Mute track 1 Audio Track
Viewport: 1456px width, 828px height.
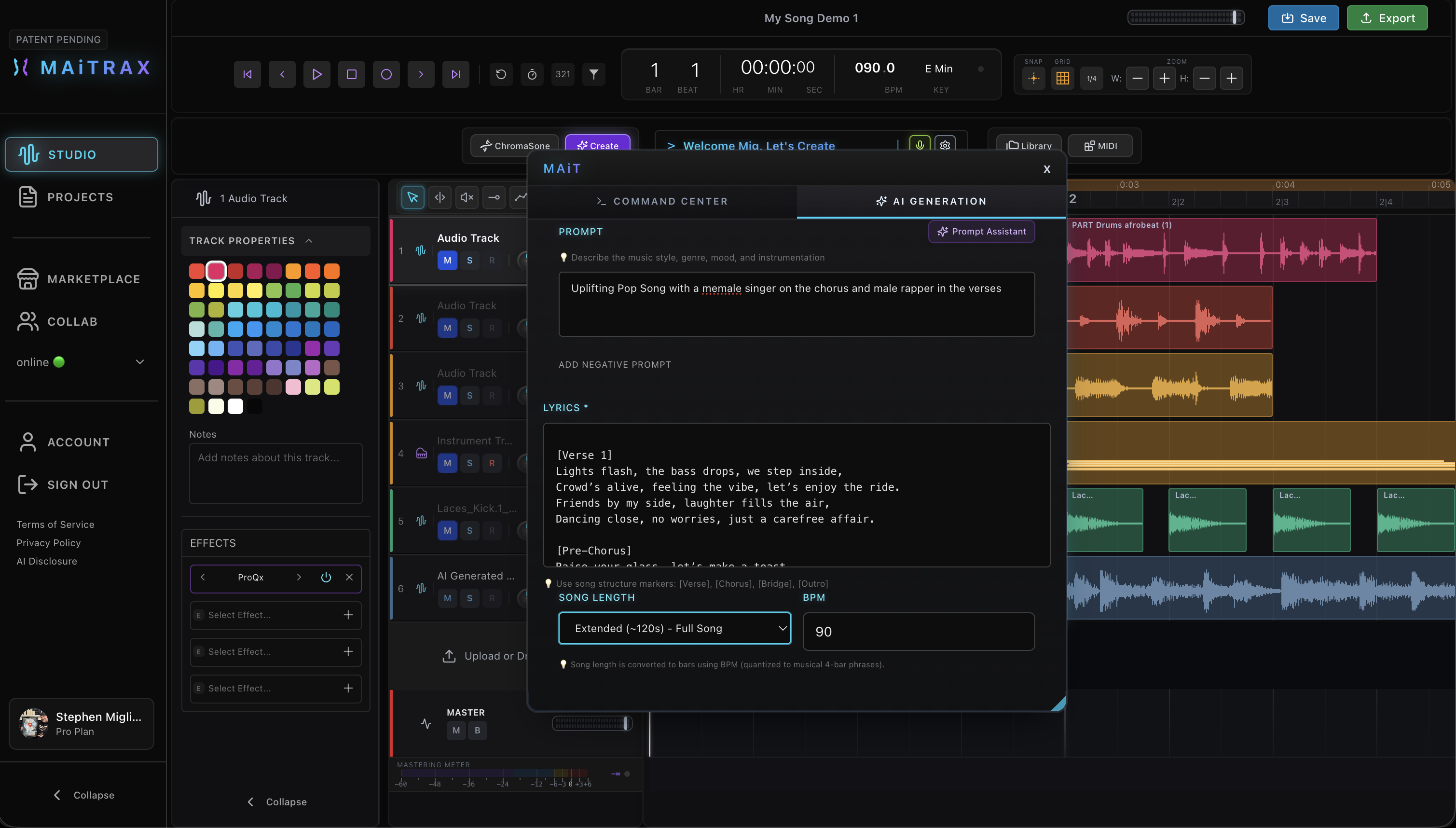pyautogui.click(x=447, y=261)
